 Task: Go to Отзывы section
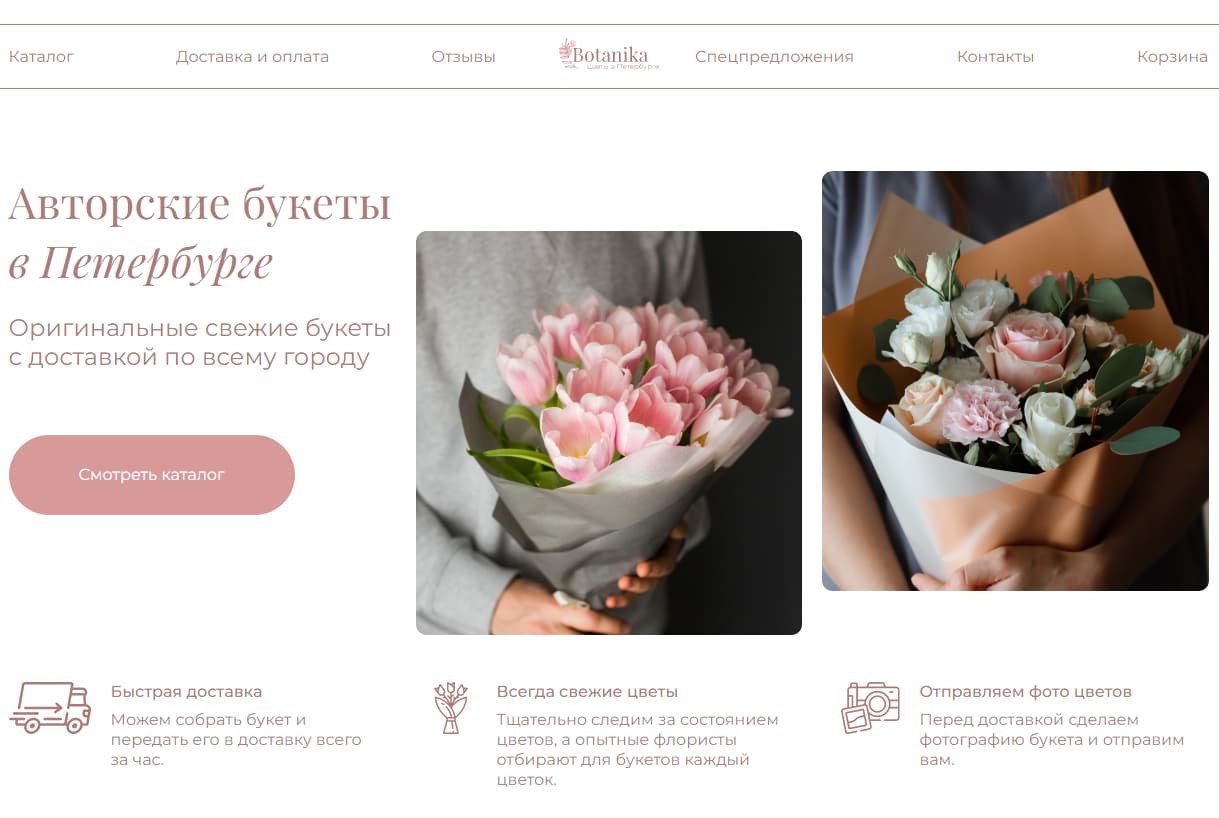pyautogui.click(x=463, y=57)
